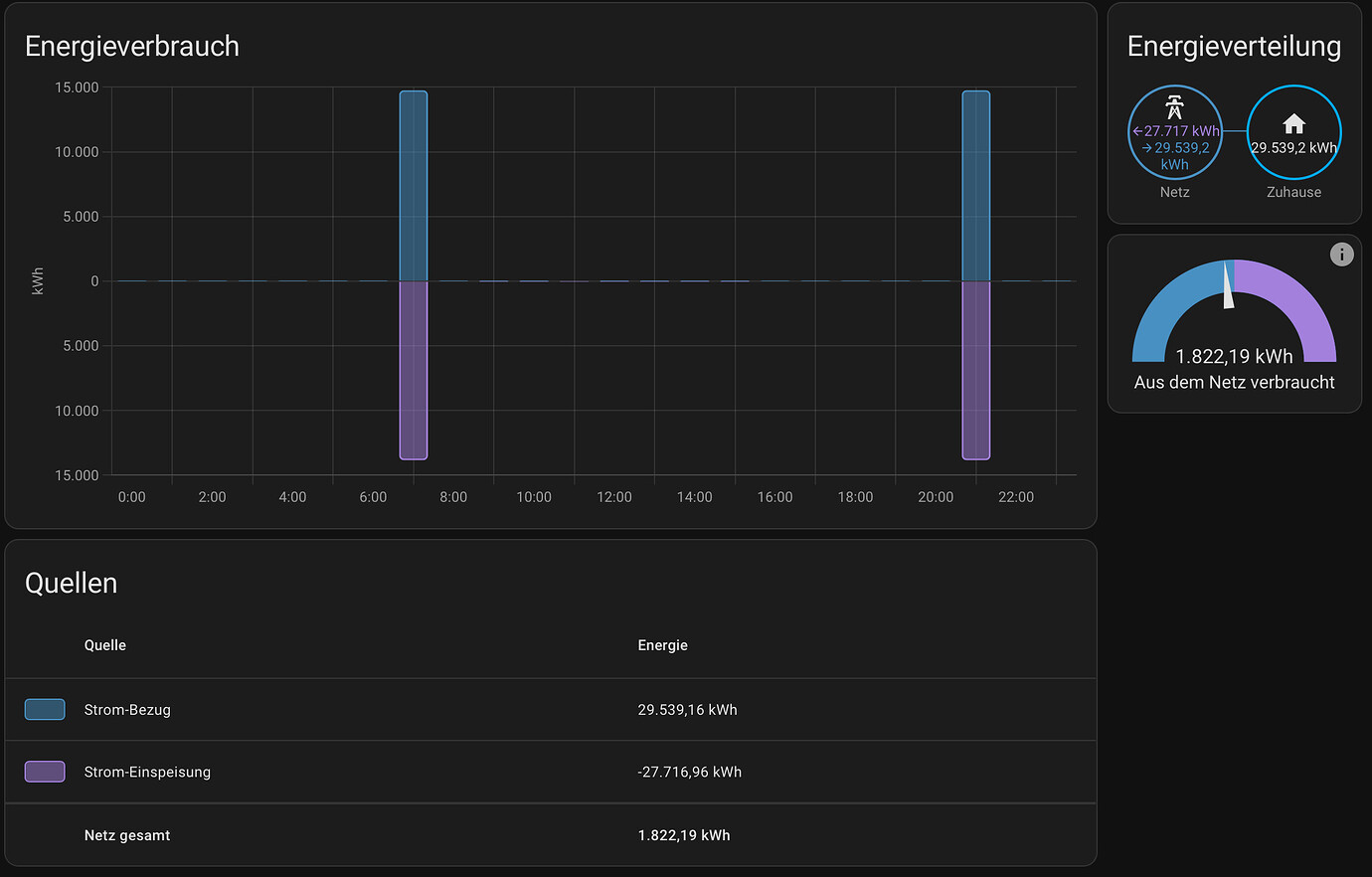Click the 1.822,19 kWh value in Quellen table
The image size is (1372, 877).
(684, 835)
